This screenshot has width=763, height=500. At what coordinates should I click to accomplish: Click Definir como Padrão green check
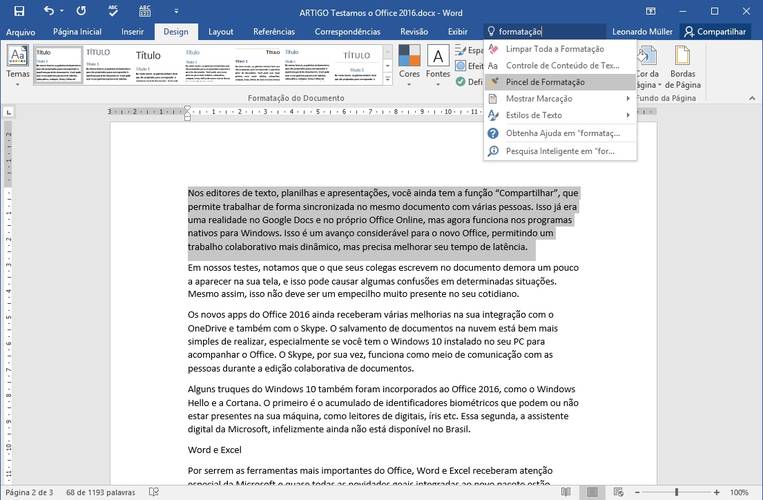469,82
